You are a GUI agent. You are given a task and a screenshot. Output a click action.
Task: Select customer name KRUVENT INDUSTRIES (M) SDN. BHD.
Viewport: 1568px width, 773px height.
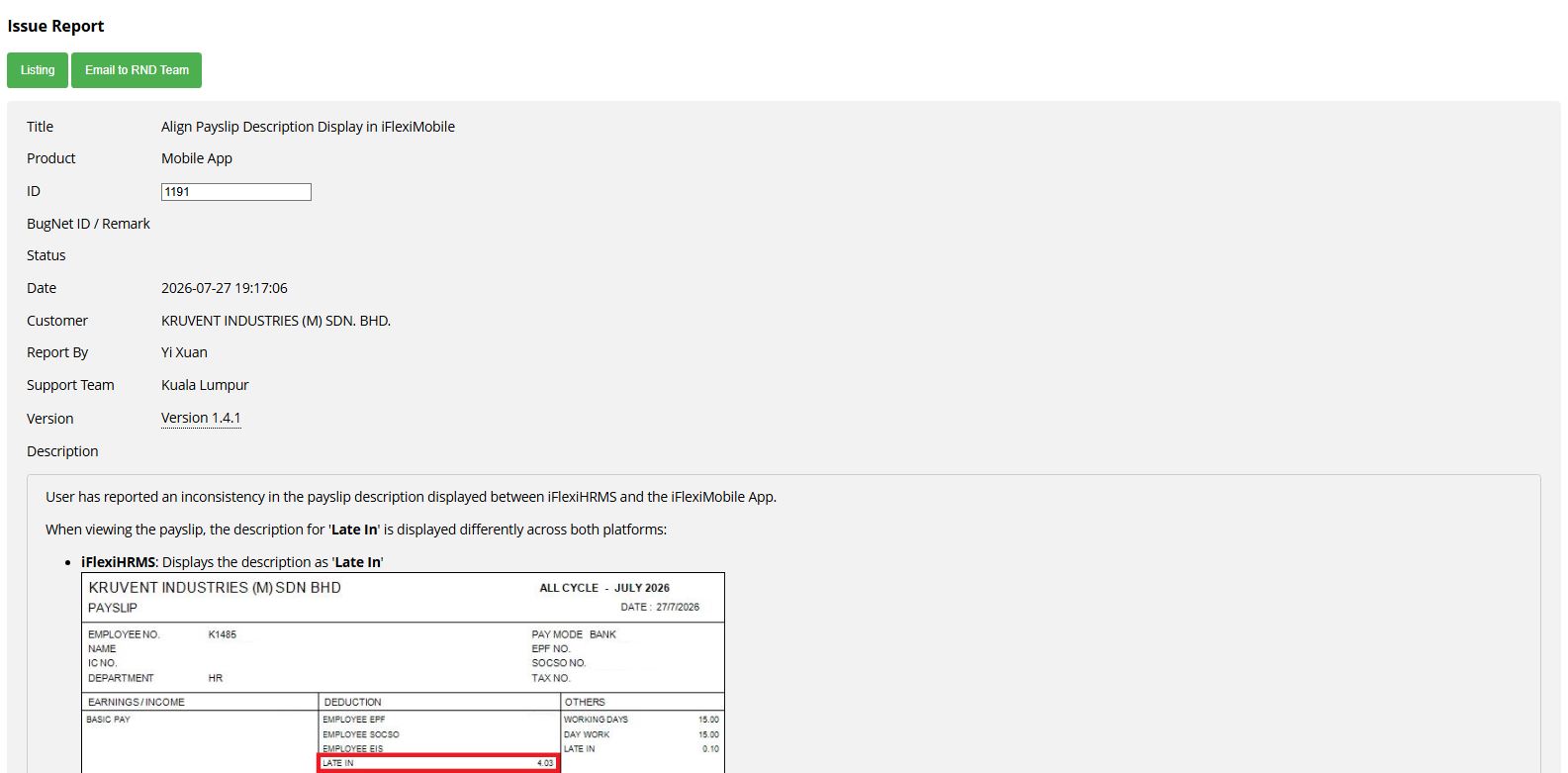[x=276, y=321]
